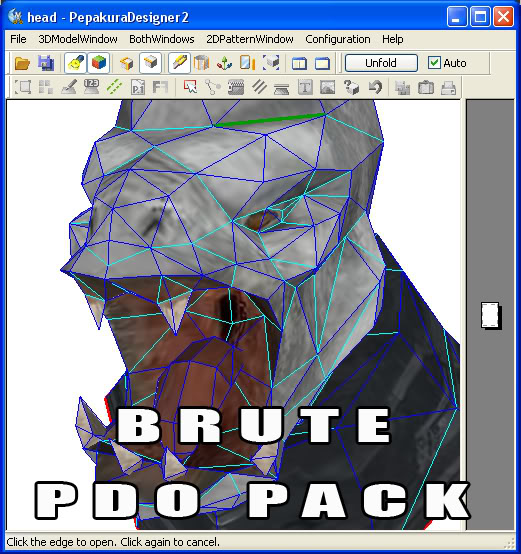Open the 3DModelWindow menu
Screen dimensions: 521x554
(x=78, y=39)
